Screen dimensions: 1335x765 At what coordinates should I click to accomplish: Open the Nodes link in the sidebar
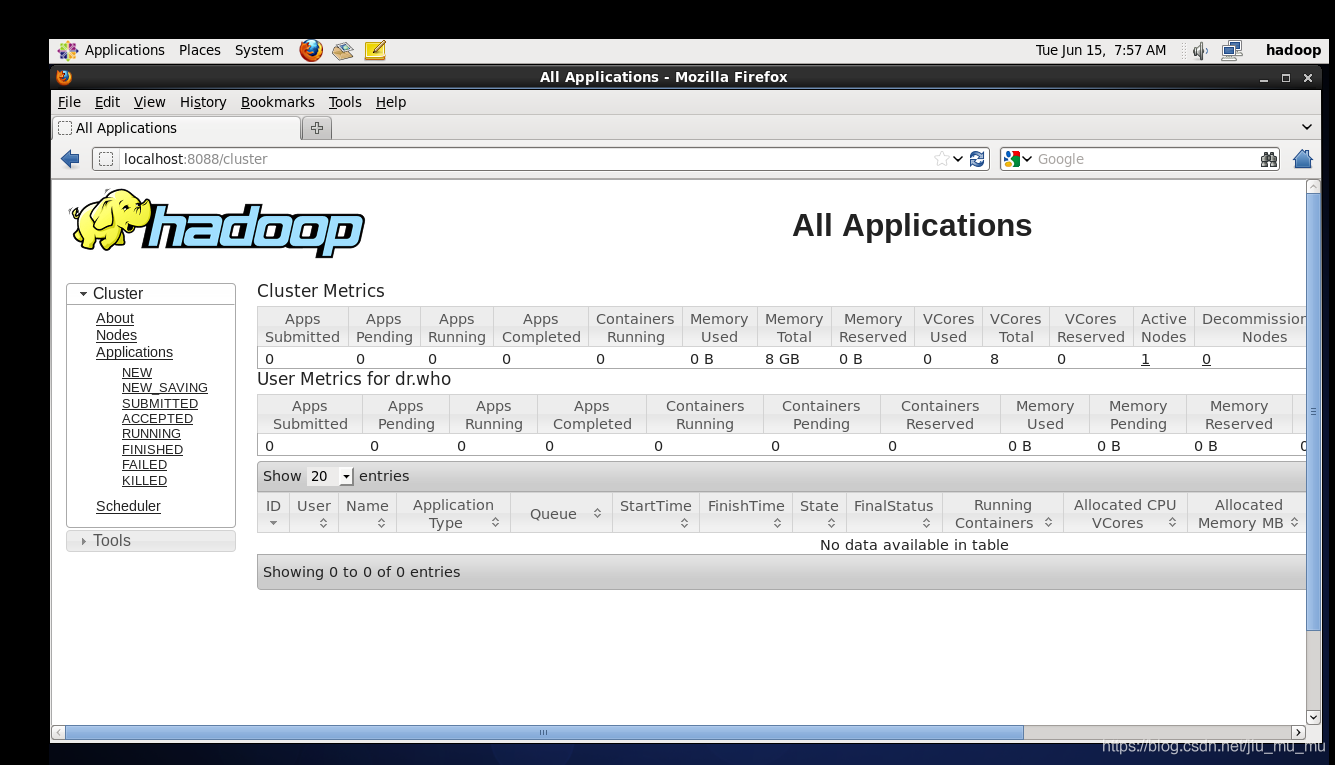(116, 335)
